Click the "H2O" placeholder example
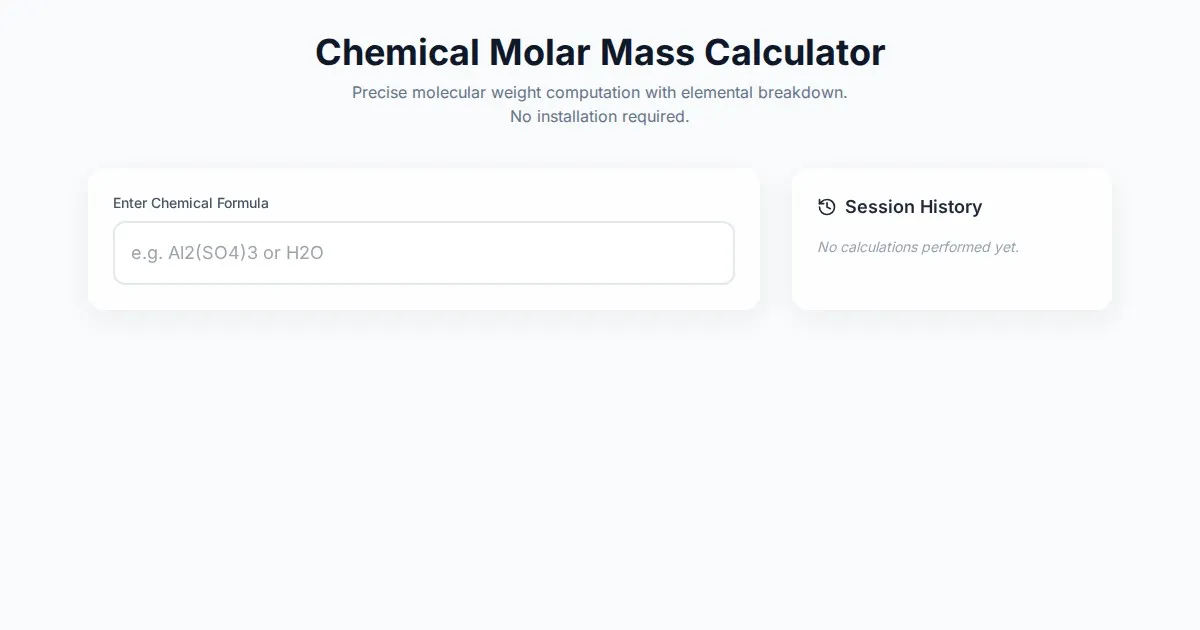 305,253
